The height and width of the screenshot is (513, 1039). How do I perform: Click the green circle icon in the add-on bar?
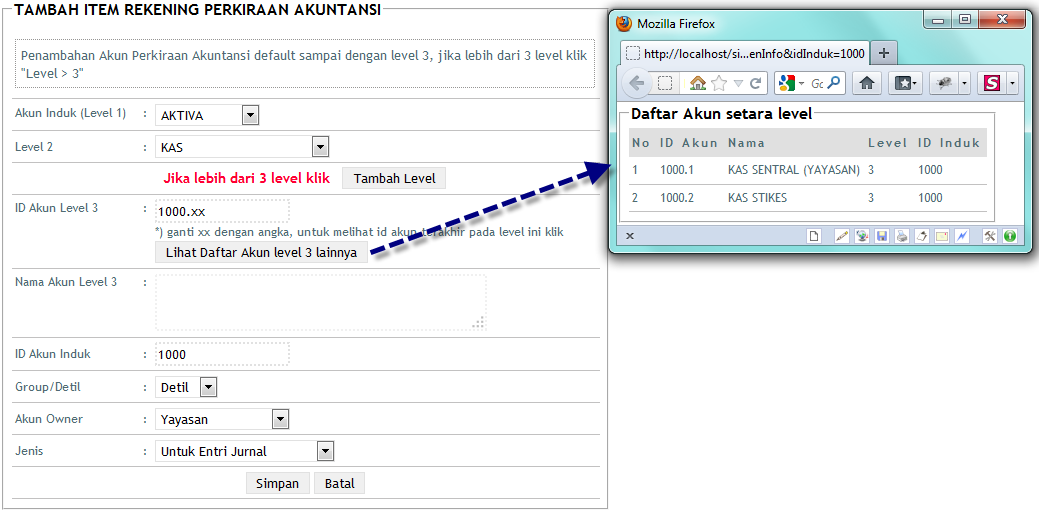coord(1009,235)
